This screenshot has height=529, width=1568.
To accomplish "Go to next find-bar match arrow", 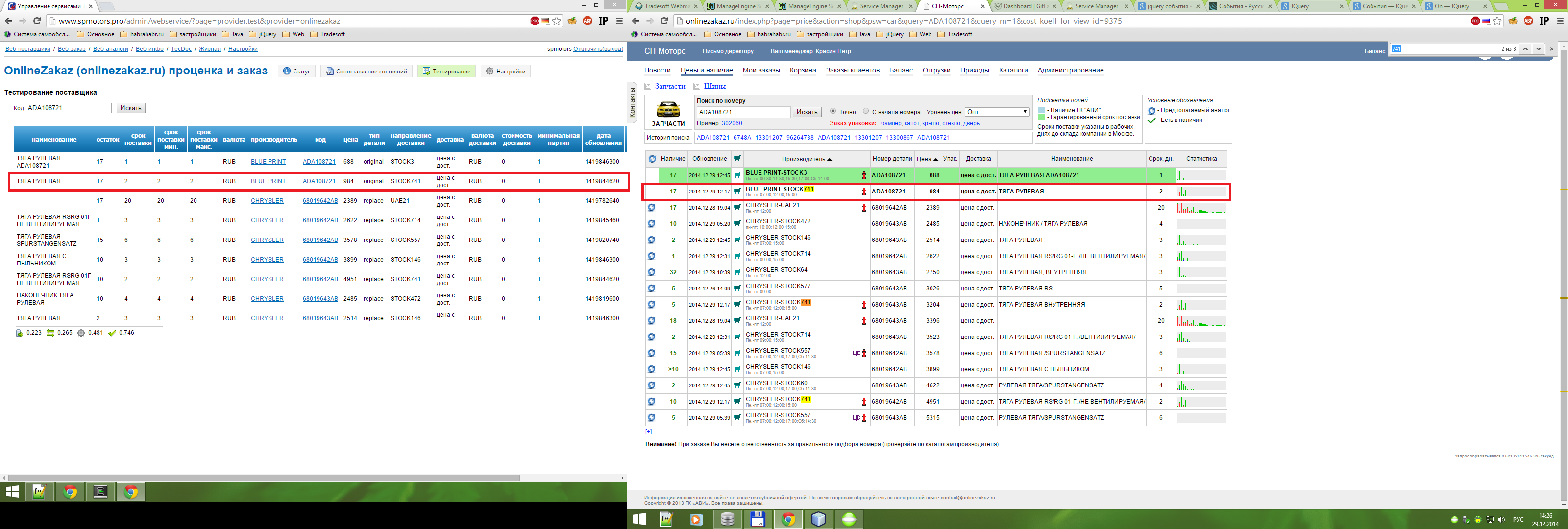I will tap(1539, 48).
